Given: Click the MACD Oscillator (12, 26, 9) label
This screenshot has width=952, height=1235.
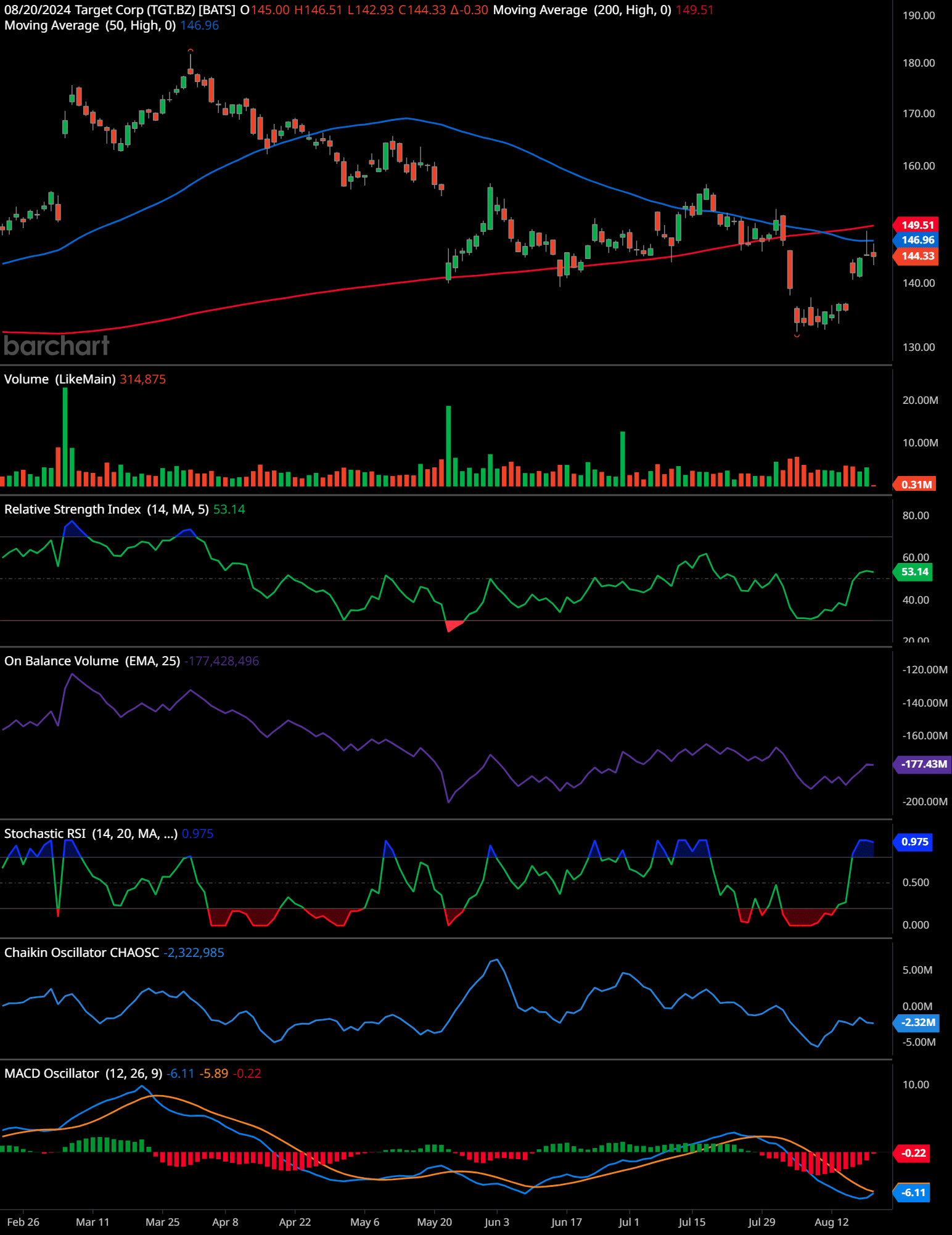Looking at the screenshot, I should (83, 1073).
